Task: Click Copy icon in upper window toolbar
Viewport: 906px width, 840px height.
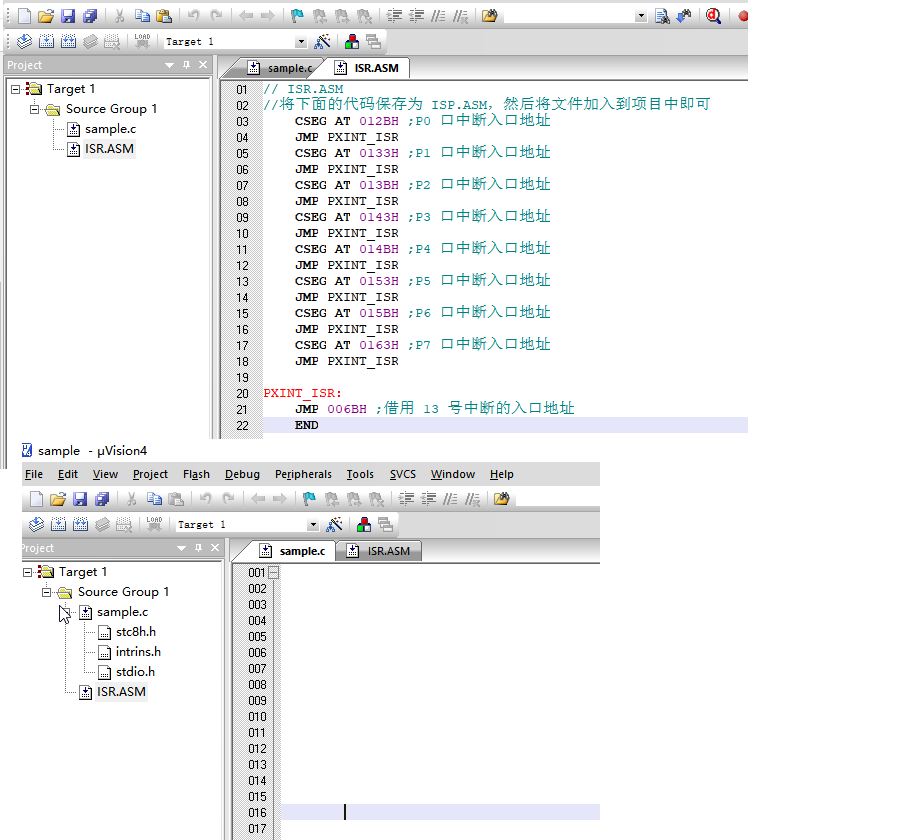Action: 142,16
